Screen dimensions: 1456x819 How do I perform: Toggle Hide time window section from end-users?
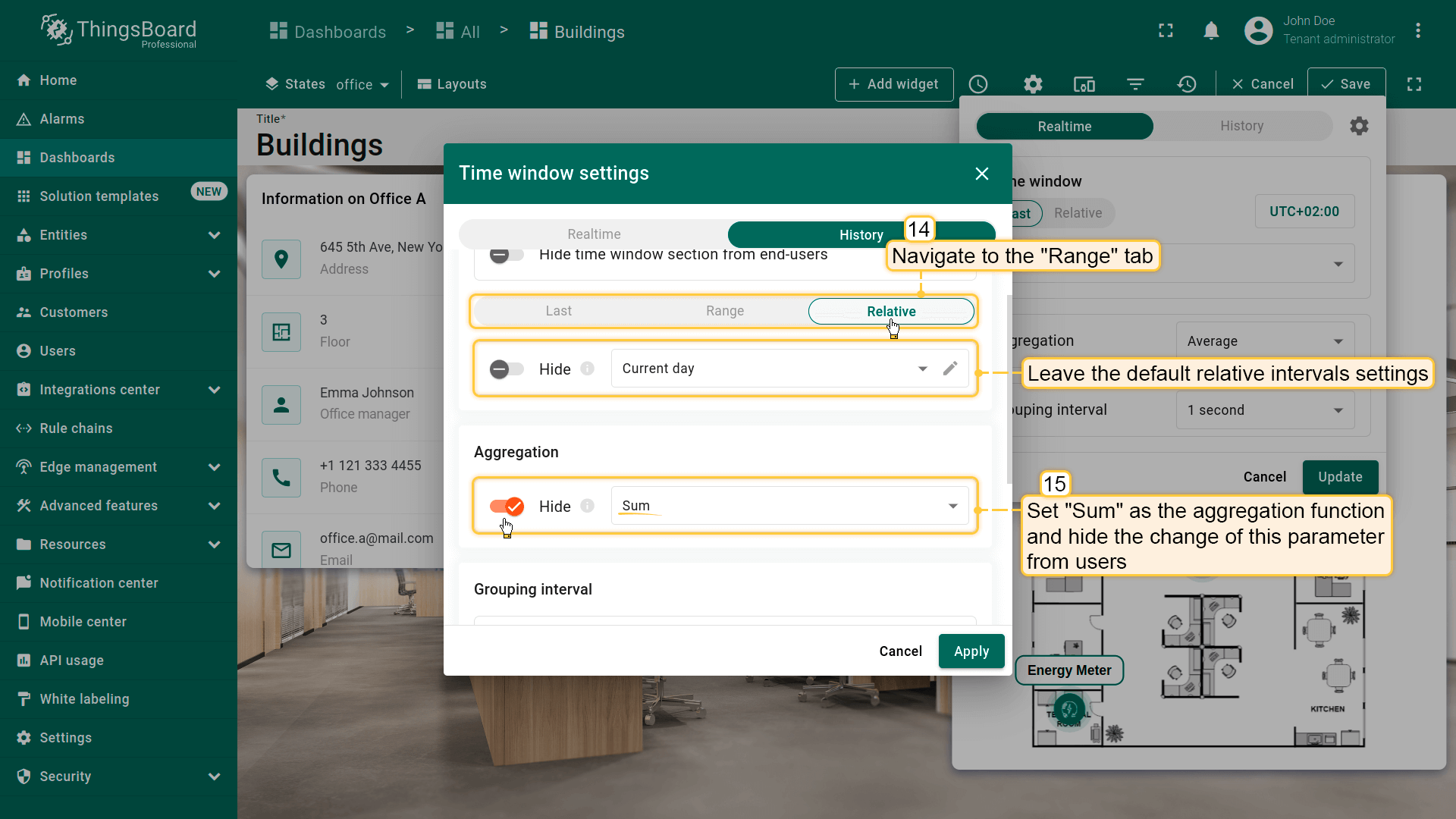pyautogui.click(x=507, y=255)
